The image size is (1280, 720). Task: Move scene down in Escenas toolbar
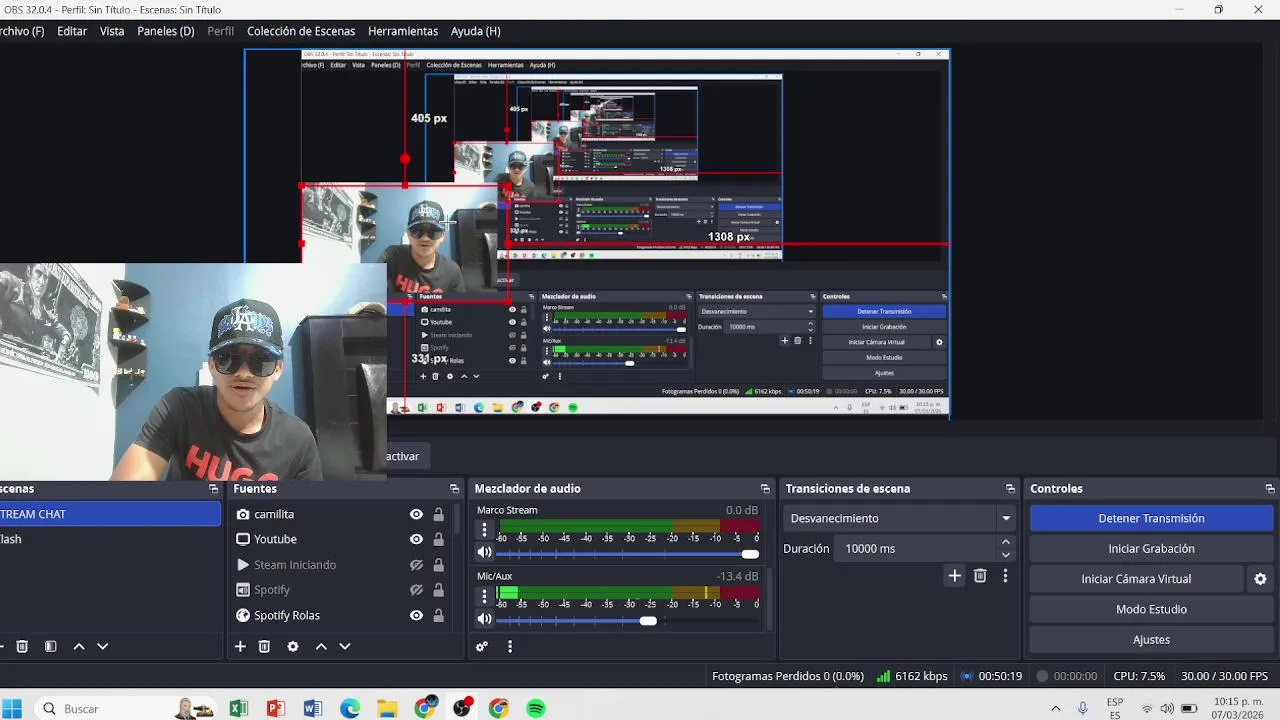click(x=102, y=647)
